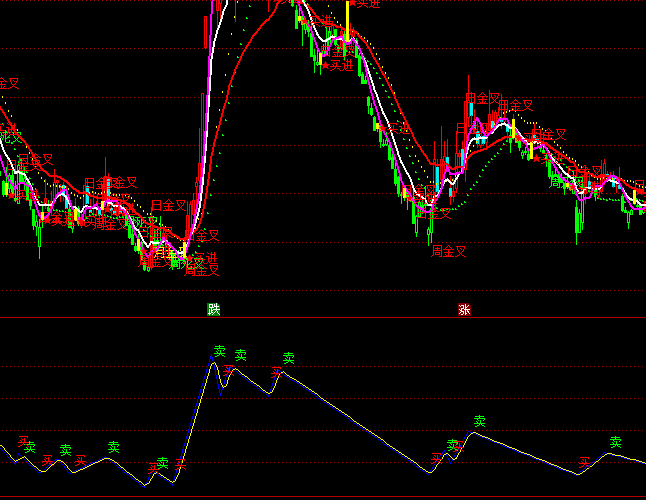Click the 周金叉 label below the candle low

click(449, 252)
